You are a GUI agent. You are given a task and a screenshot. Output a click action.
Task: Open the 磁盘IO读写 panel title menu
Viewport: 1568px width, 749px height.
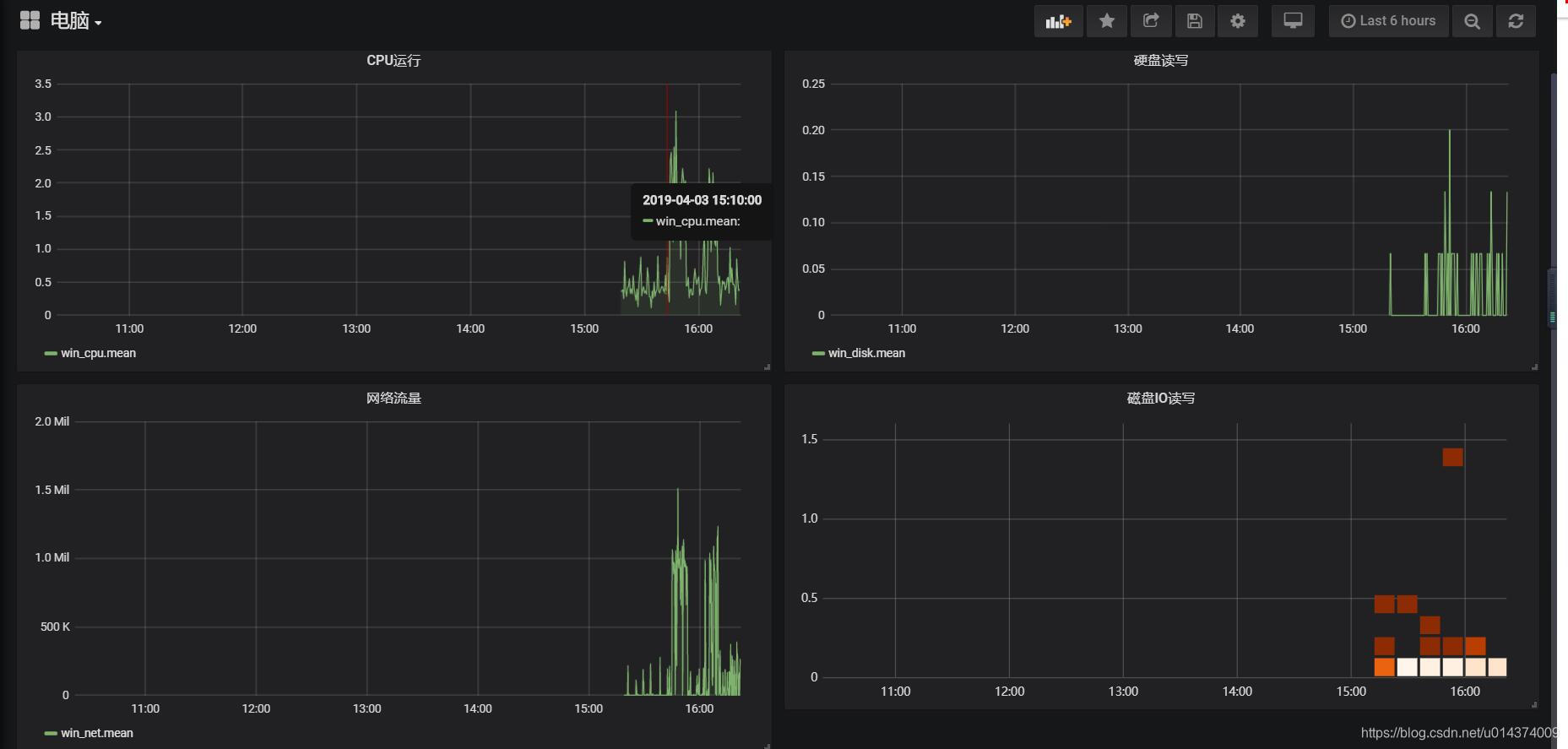point(1161,399)
